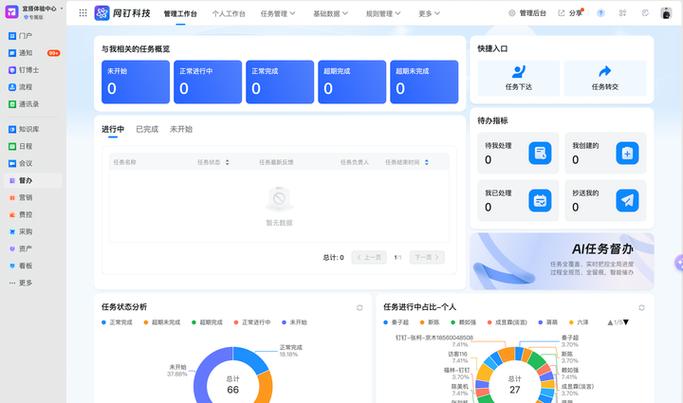
Task: Open 资产 in the sidebar
Action: coord(20,248)
